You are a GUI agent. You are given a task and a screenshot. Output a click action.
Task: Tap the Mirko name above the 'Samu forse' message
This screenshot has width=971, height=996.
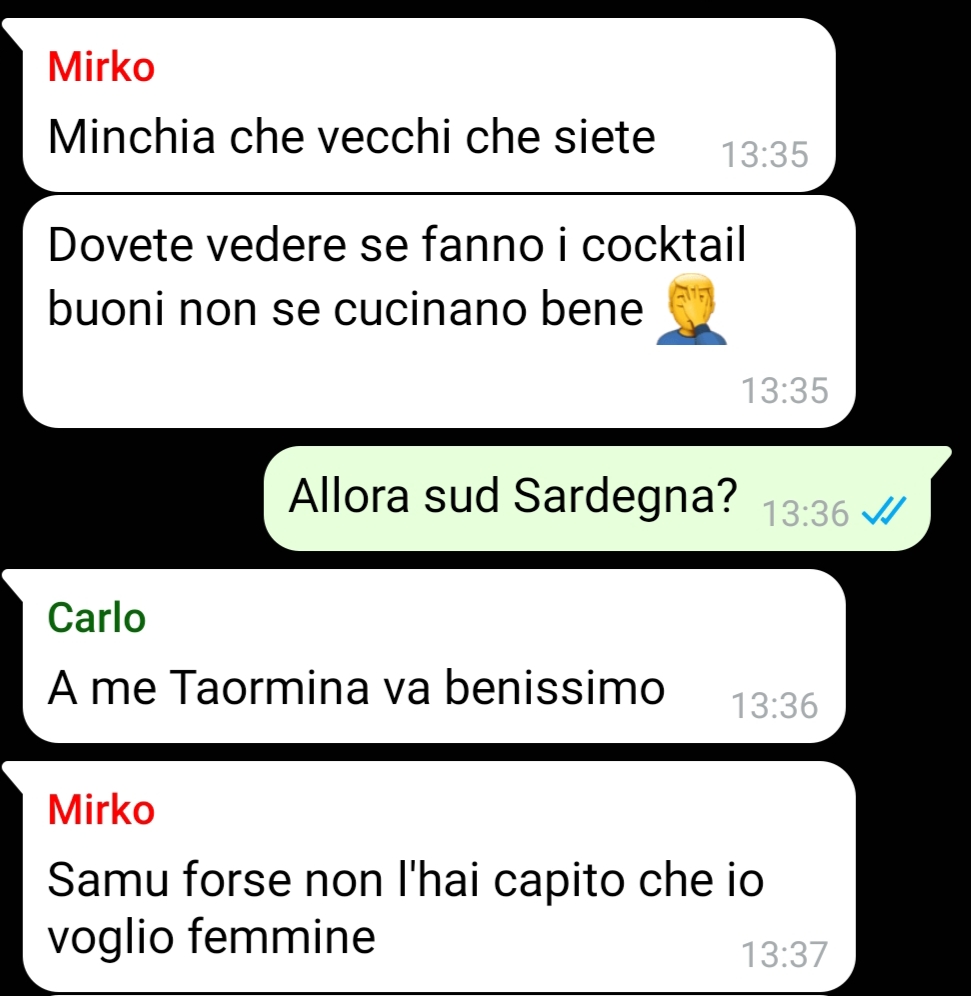(101, 809)
